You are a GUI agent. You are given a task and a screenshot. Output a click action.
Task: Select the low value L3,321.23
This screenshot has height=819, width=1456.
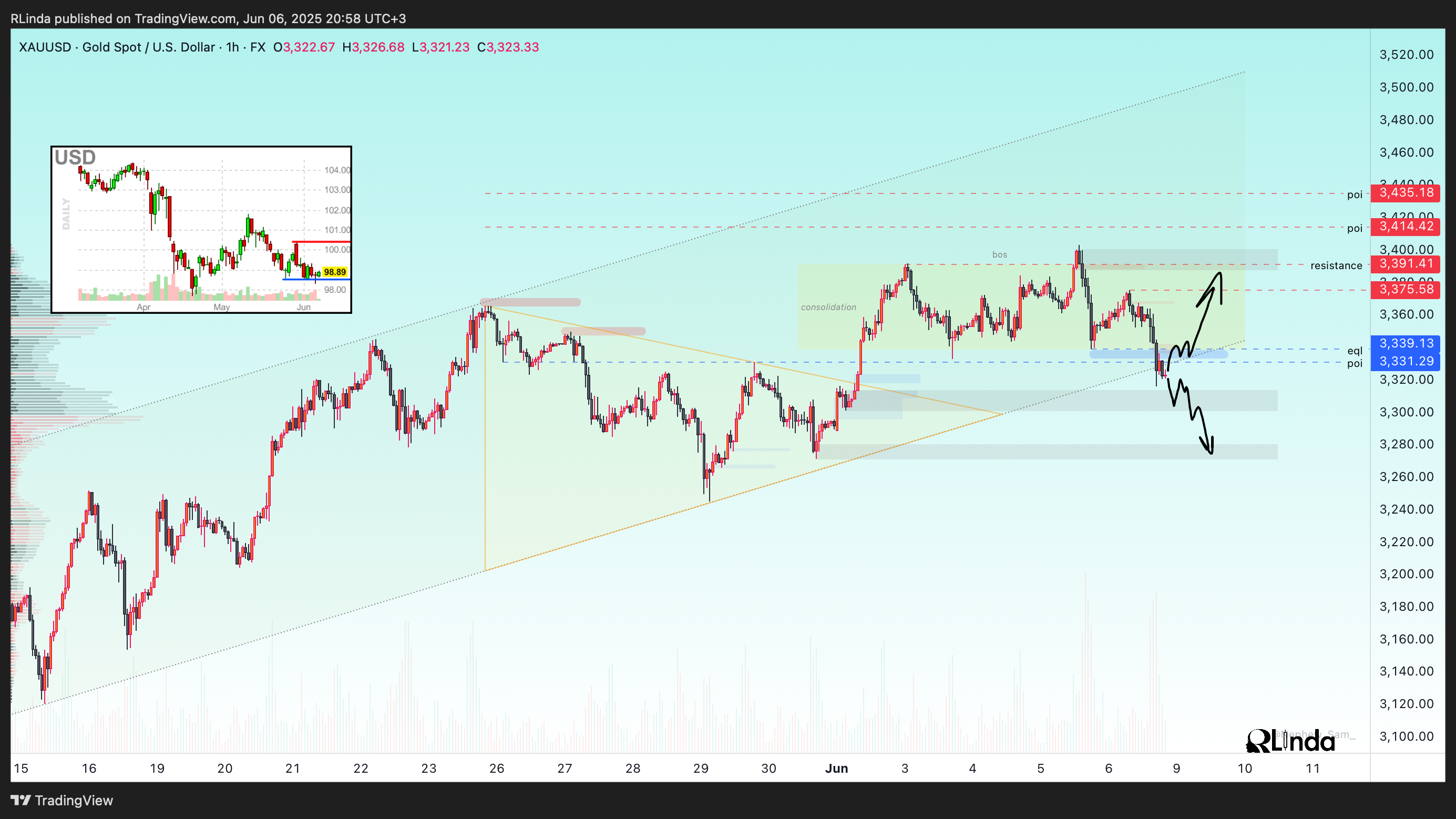coord(440,47)
